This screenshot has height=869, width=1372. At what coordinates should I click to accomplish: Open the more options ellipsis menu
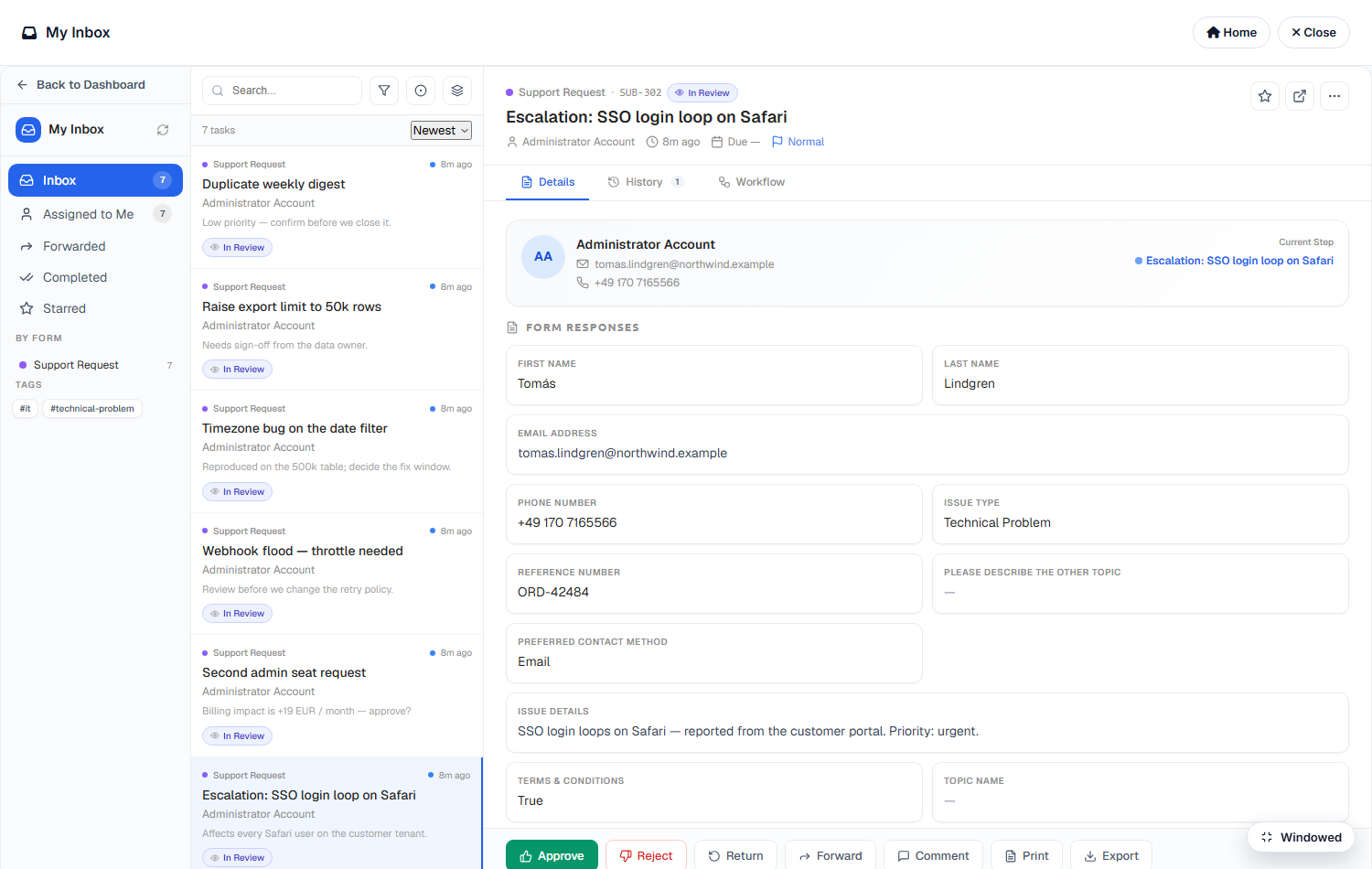(x=1334, y=96)
